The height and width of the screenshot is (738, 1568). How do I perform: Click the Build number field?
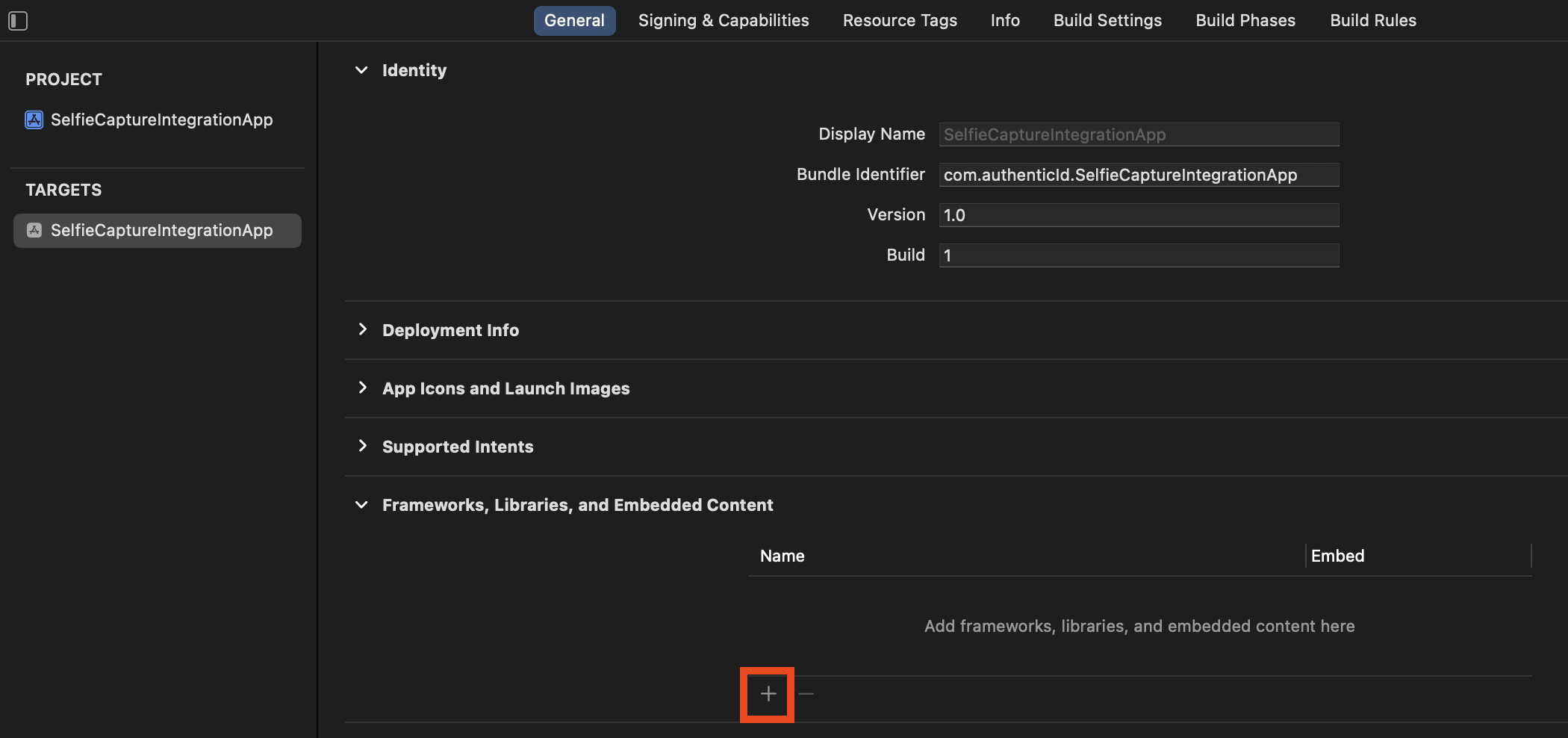click(x=1139, y=255)
